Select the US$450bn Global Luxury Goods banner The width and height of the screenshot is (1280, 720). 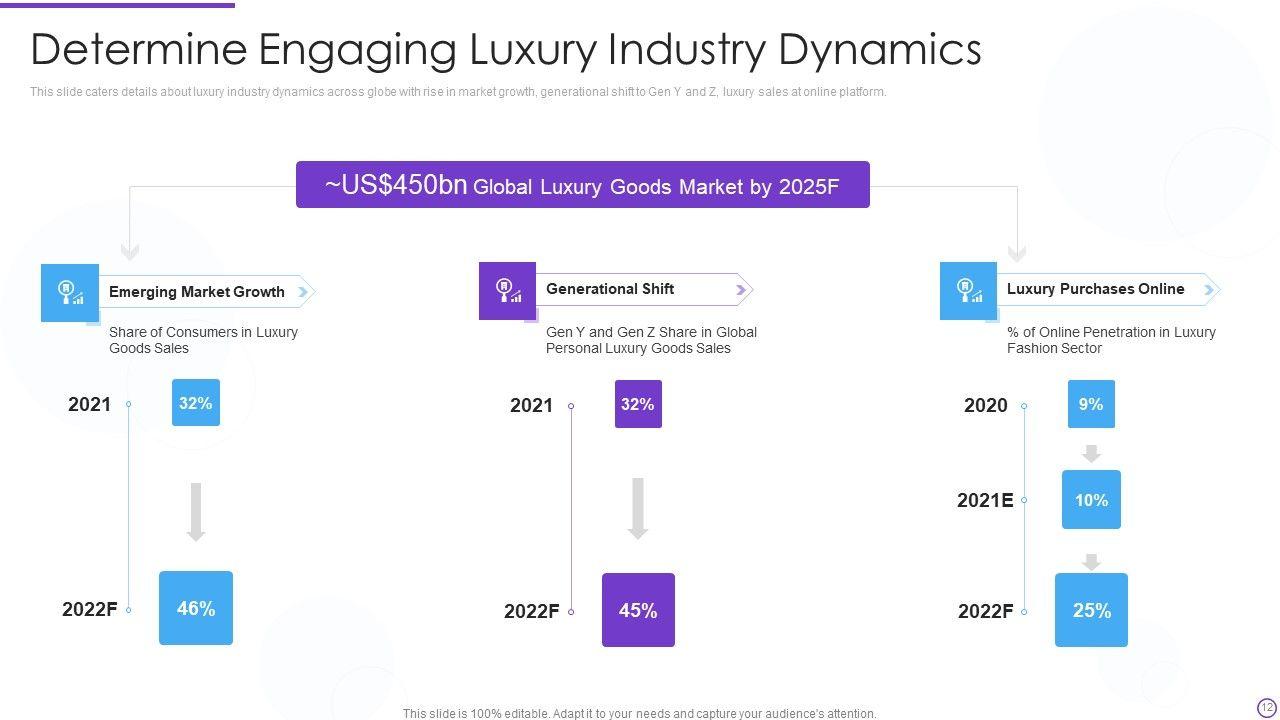pos(582,185)
